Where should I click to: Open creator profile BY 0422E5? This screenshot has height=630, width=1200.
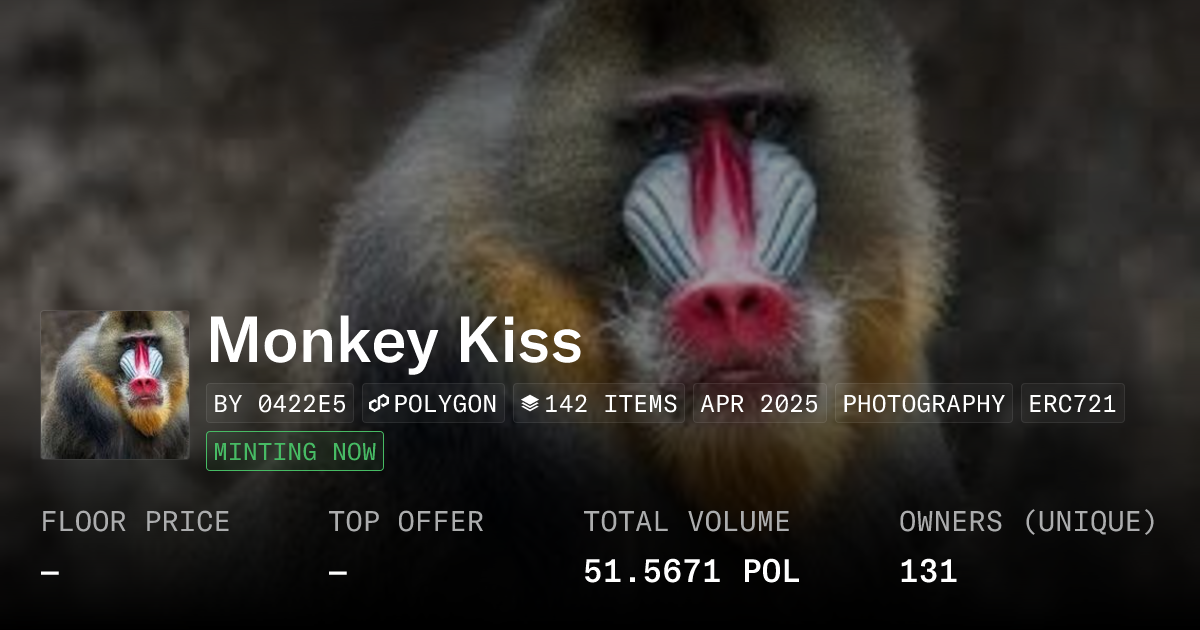pos(280,403)
